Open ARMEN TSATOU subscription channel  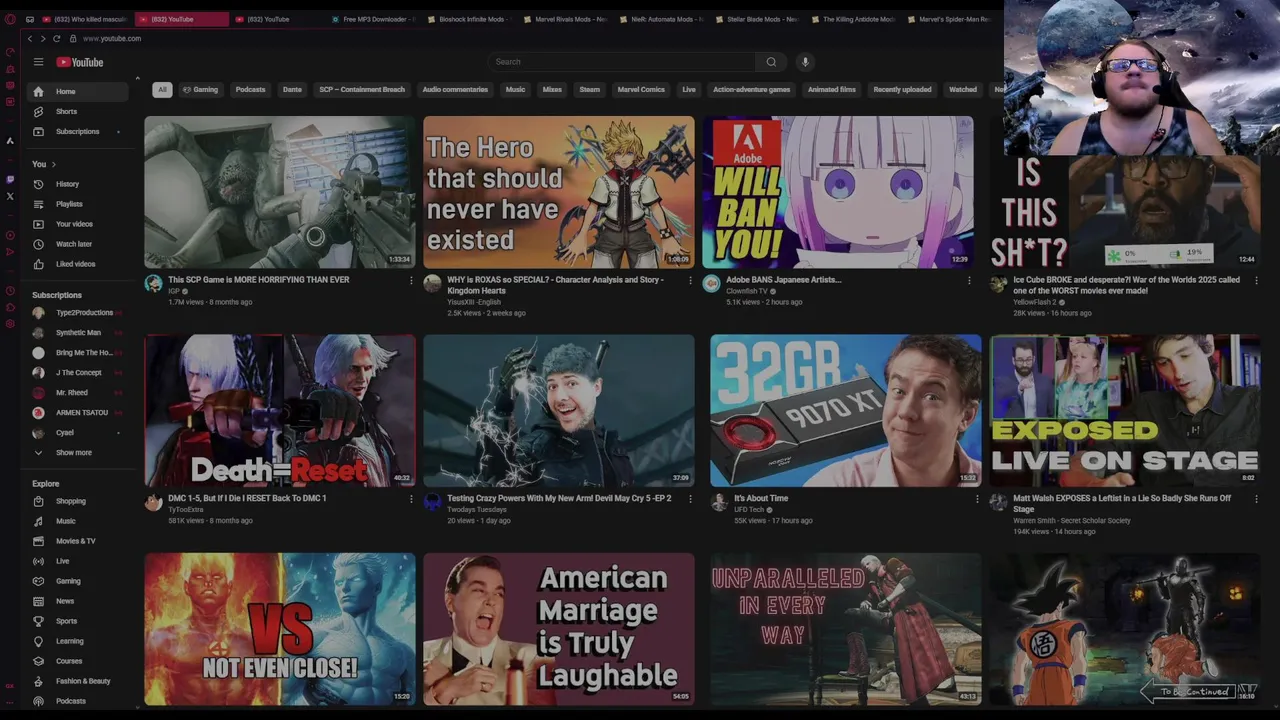point(80,413)
